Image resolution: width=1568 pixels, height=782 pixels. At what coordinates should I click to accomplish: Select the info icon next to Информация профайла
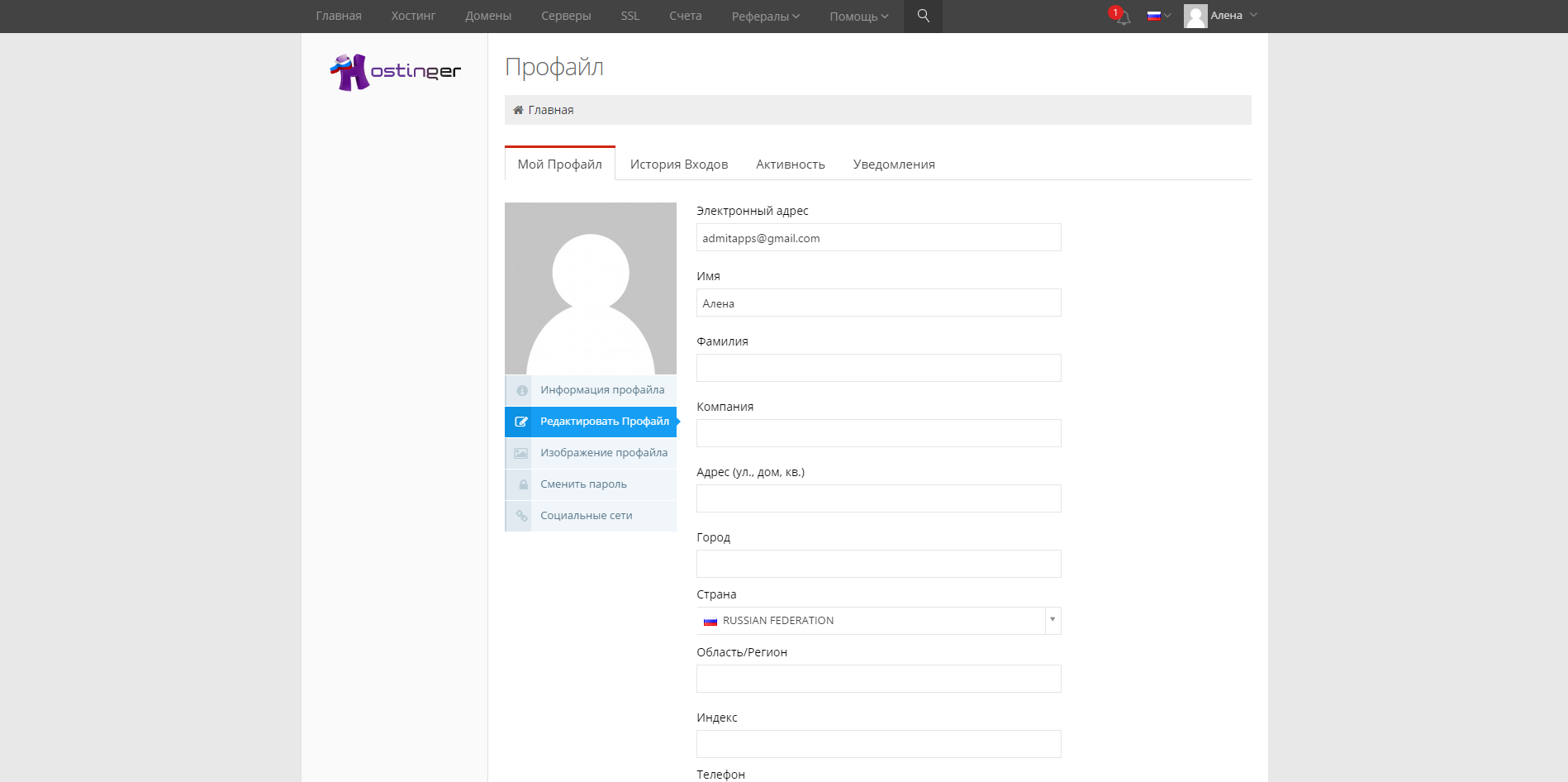[521, 389]
